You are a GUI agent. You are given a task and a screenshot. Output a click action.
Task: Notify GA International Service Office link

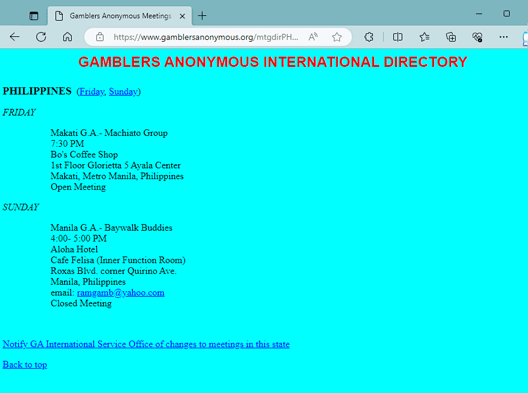[x=146, y=344]
